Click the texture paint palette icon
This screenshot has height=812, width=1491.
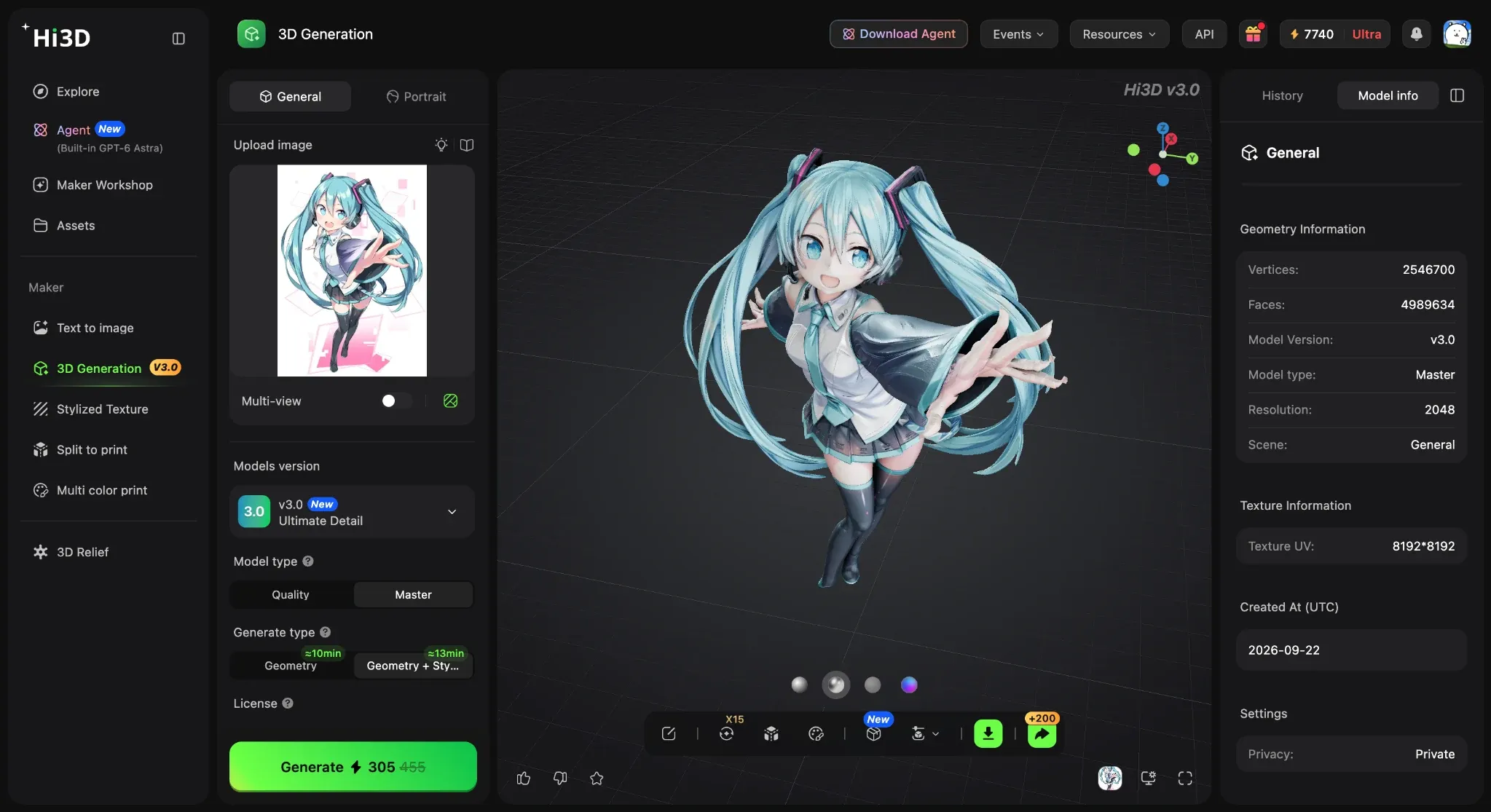tap(816, 734)
